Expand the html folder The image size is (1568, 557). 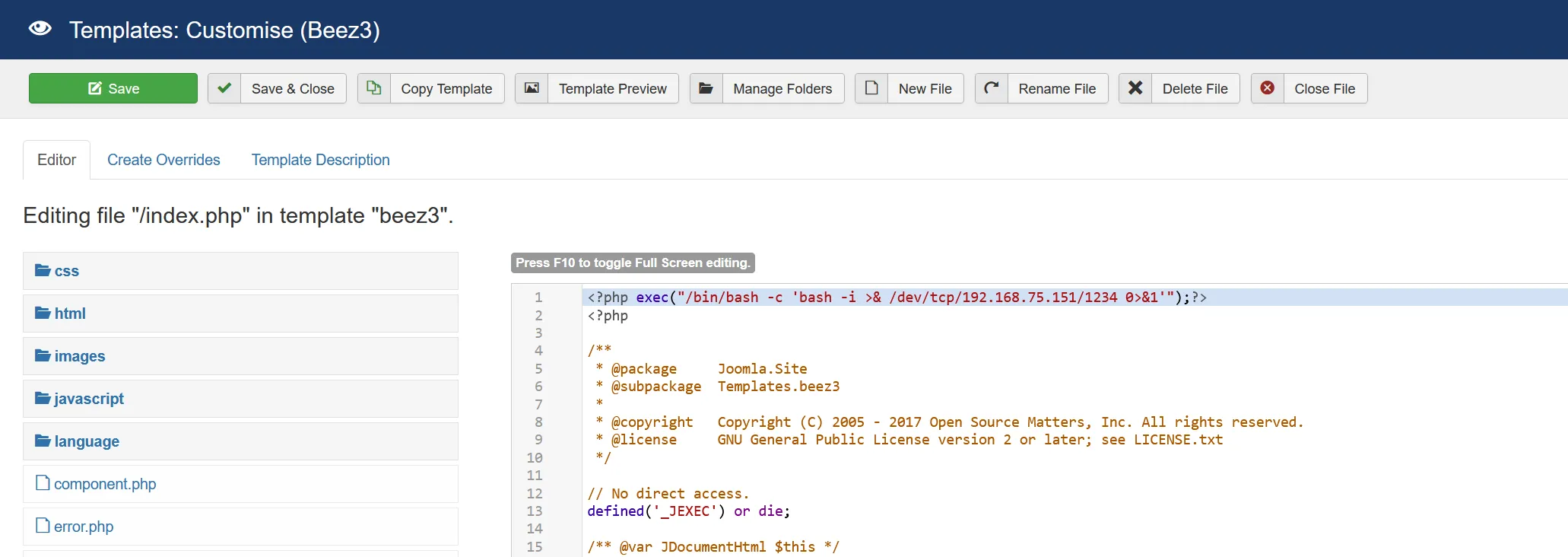coord(240,314)
